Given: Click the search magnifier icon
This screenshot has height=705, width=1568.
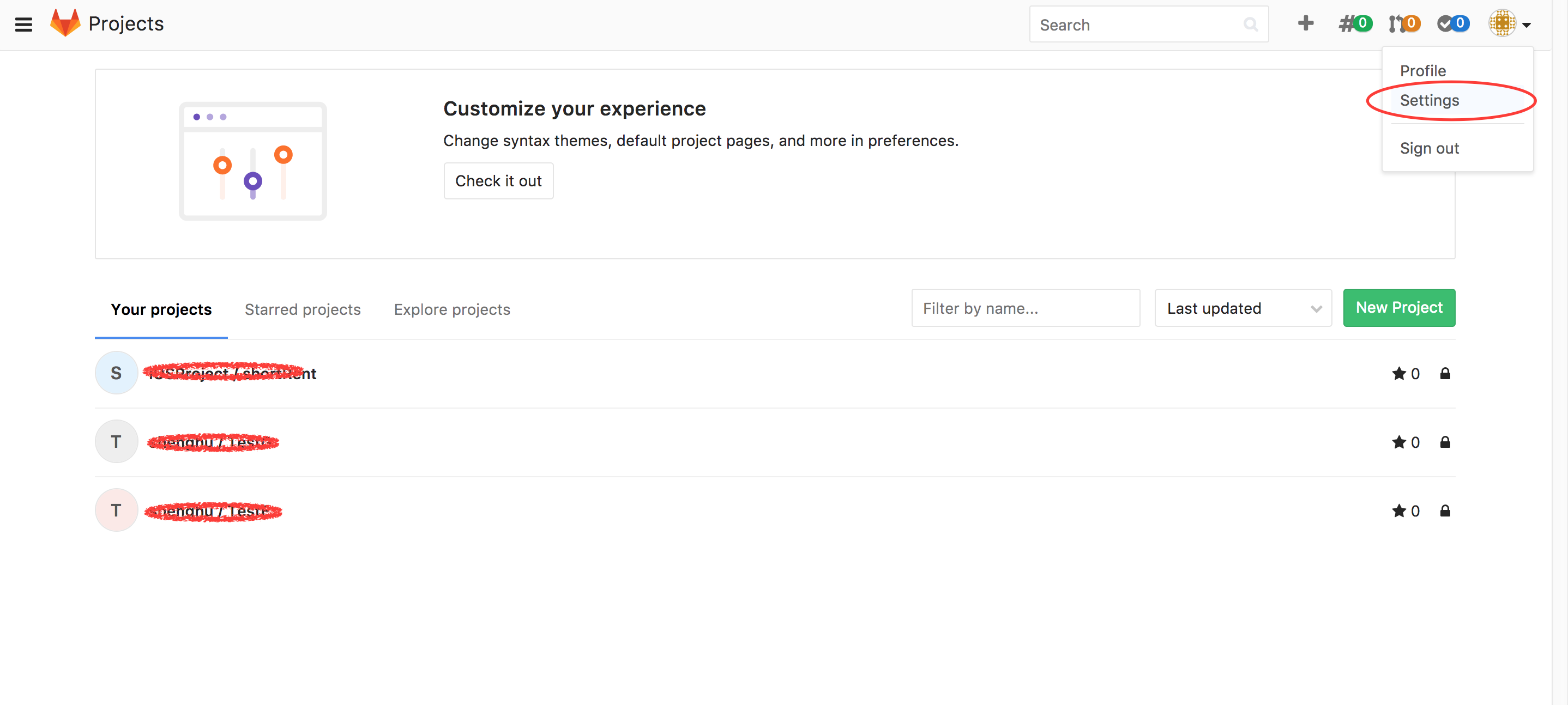Looking at the screenshot, I should click(x=1250, y=25).
